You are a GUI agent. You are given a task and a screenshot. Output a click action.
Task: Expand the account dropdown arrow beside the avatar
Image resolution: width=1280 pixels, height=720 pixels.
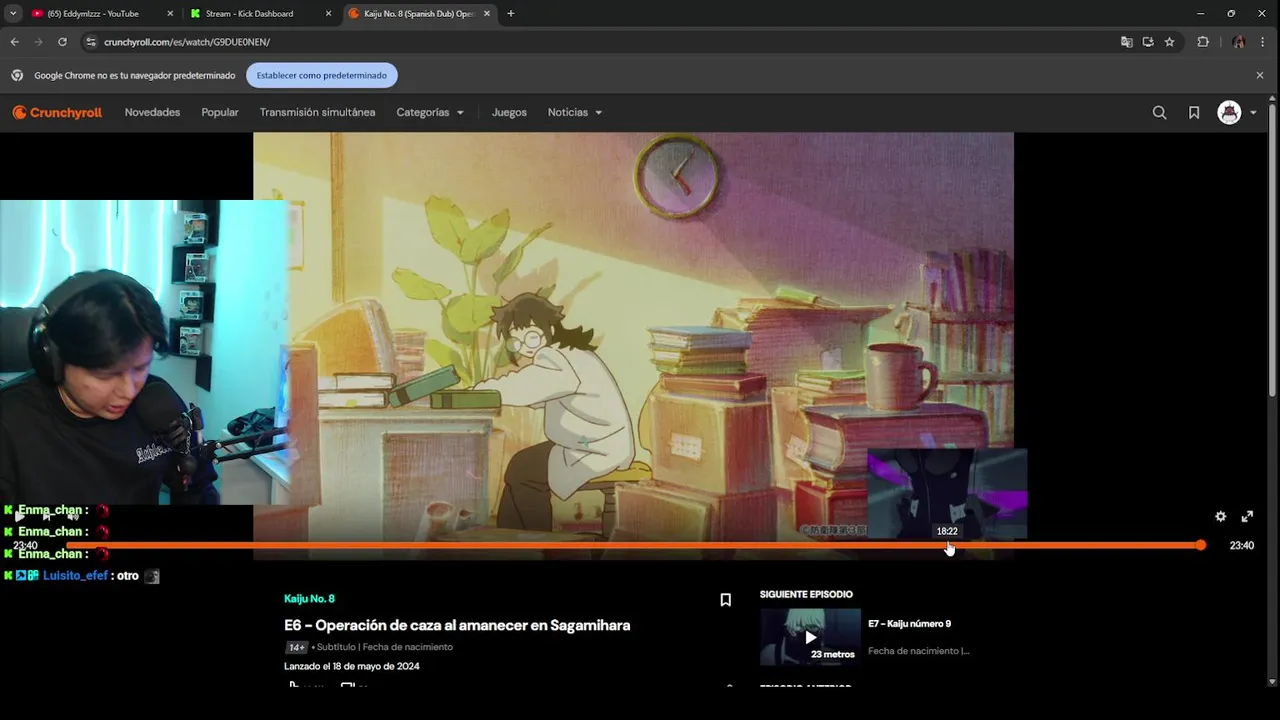point(1253,113)
